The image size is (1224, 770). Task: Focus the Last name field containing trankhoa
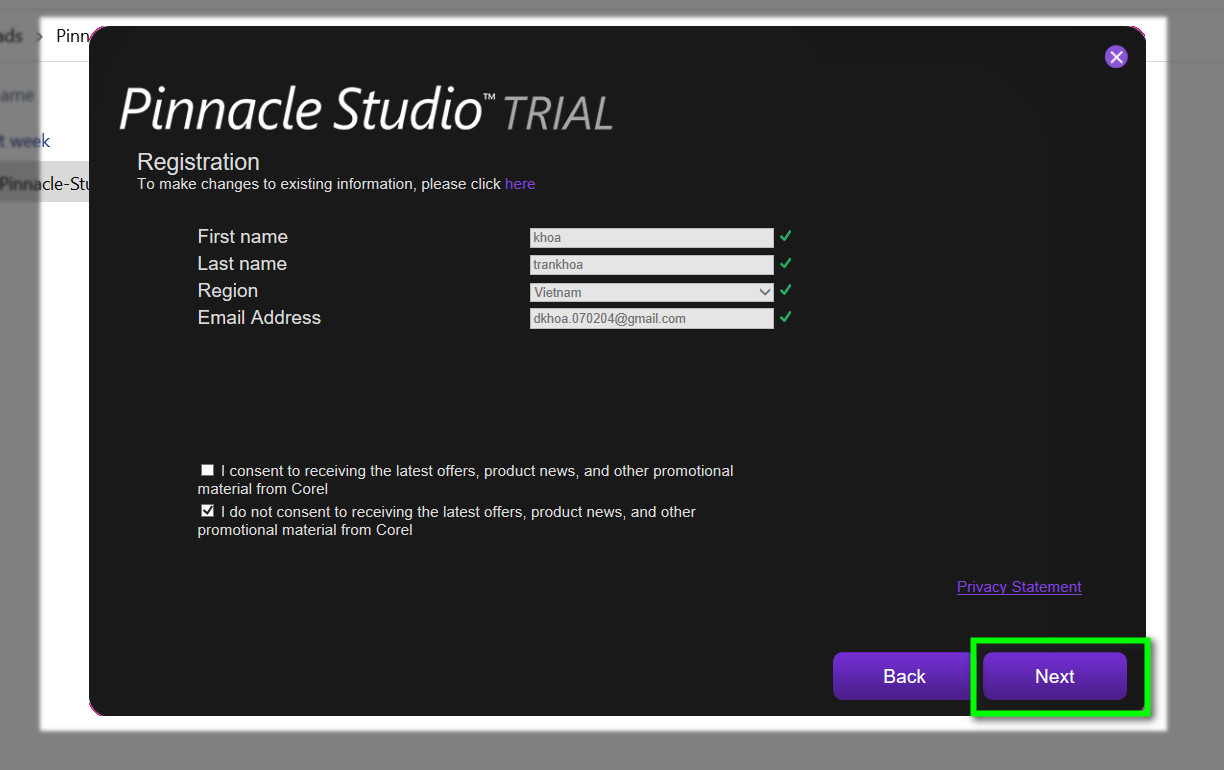[652, 265]
